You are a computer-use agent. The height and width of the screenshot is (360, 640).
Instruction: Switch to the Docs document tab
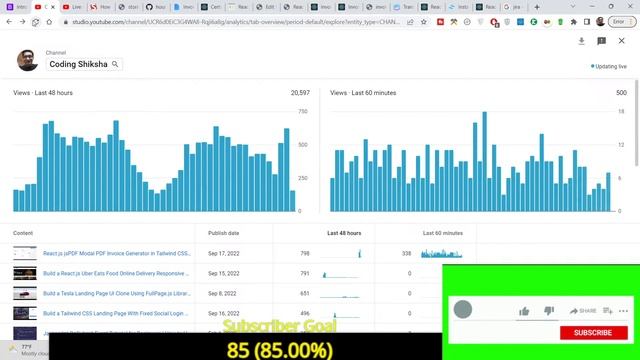pyautogui.click(x=183, y=7)
